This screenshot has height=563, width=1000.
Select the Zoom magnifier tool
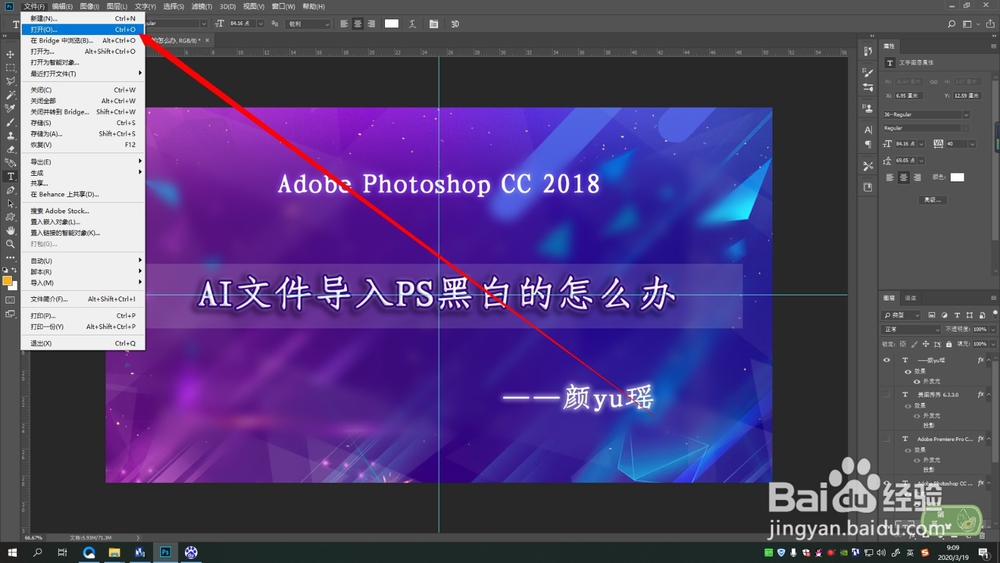[10, 244]
